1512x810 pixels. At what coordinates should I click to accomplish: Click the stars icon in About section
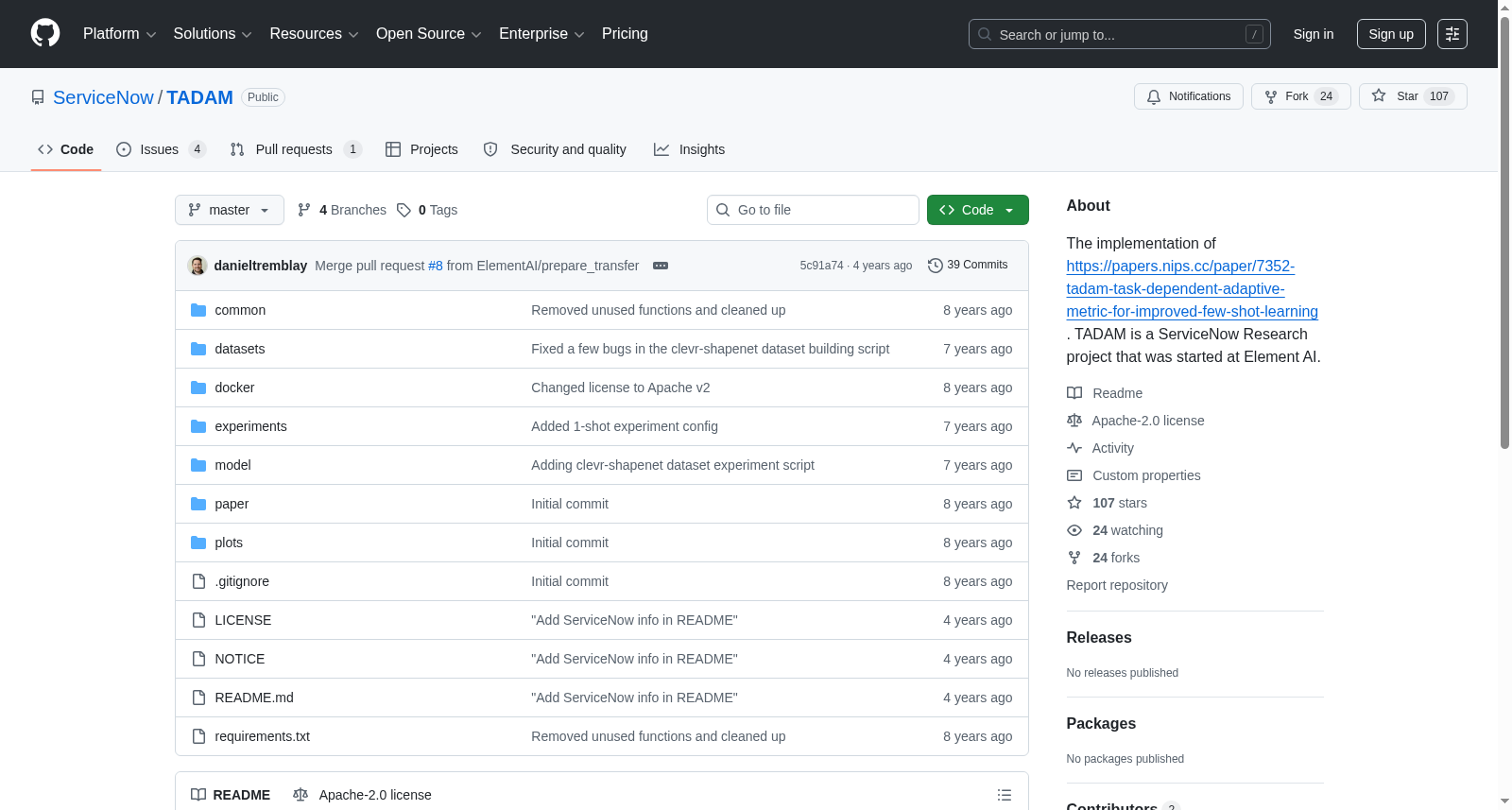[1074, 503]
